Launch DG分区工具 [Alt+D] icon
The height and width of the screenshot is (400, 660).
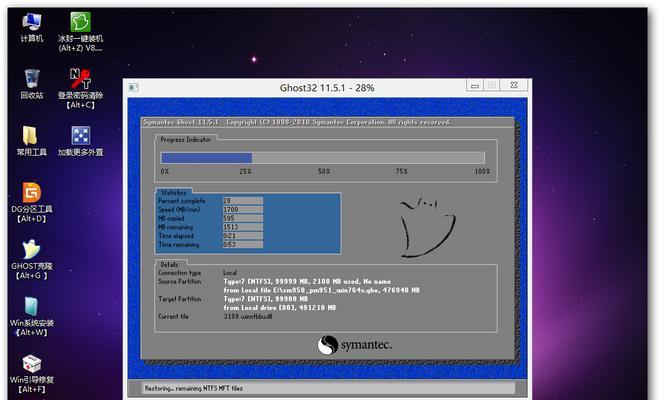[x=32, y=202]
